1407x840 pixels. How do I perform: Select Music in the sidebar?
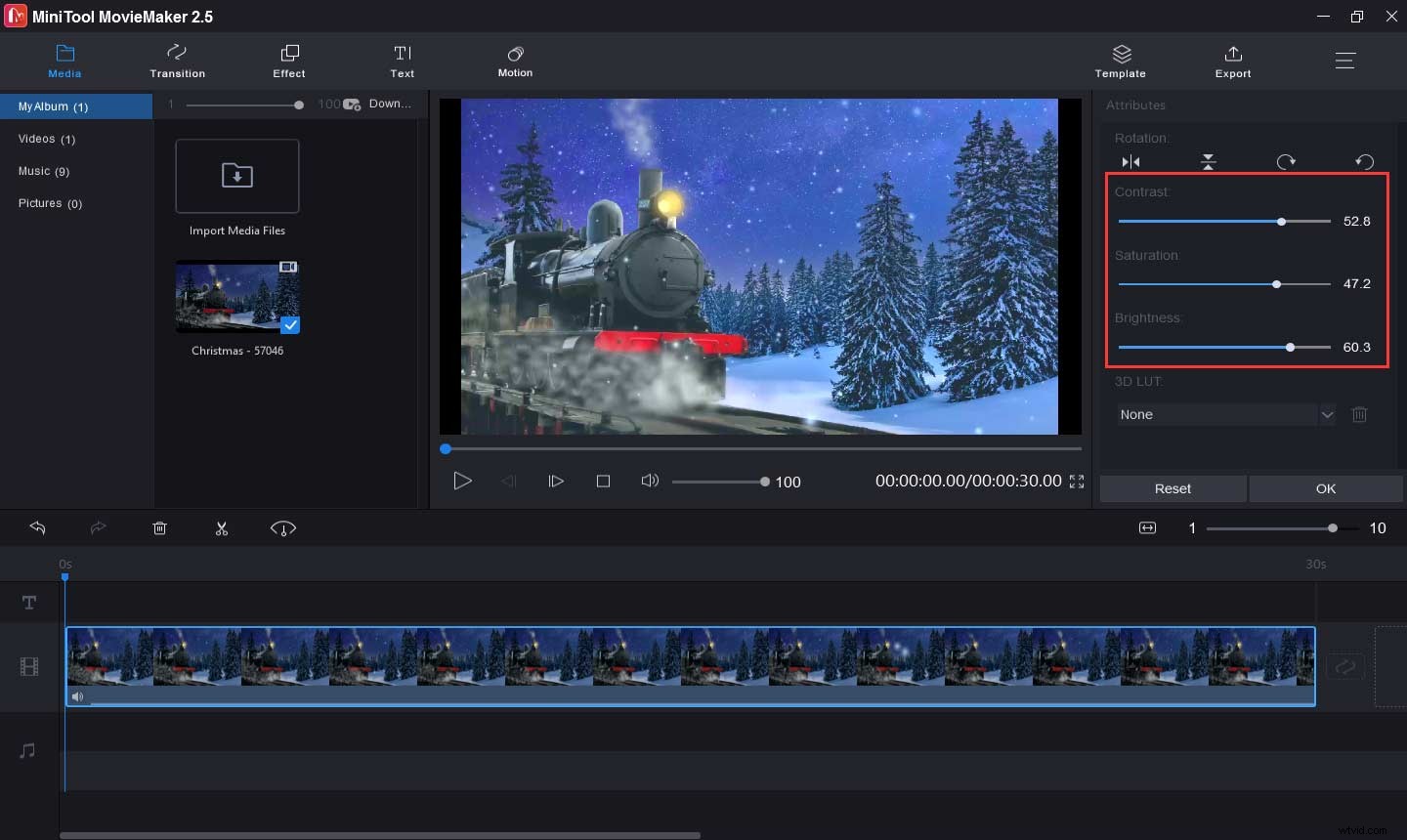(x=44, y=171)
